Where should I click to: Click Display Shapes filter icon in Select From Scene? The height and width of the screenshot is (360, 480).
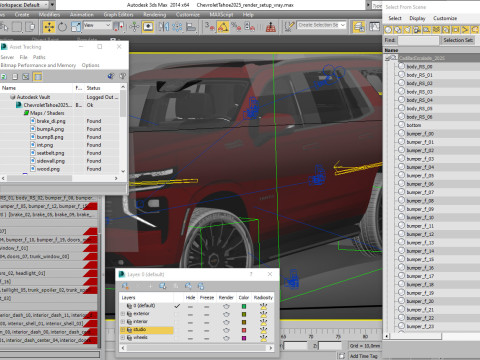[398, 30]
